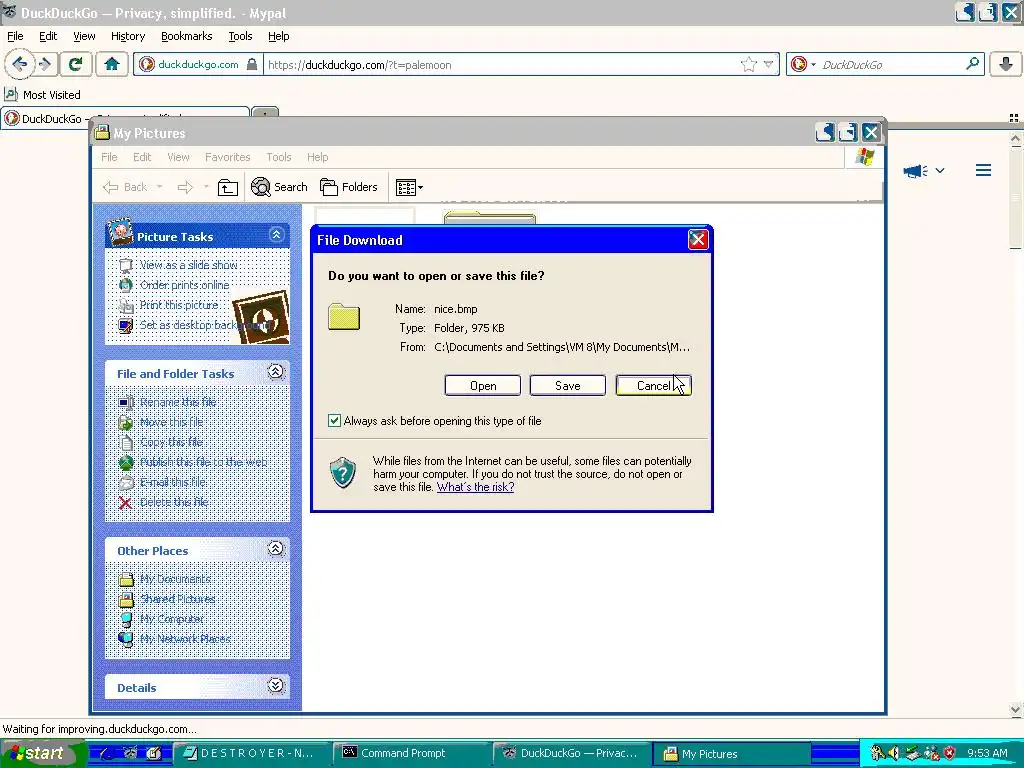1024x768 pixels.
Task: Click the padlock site identity icon
Action: click(x=251, y=64)
